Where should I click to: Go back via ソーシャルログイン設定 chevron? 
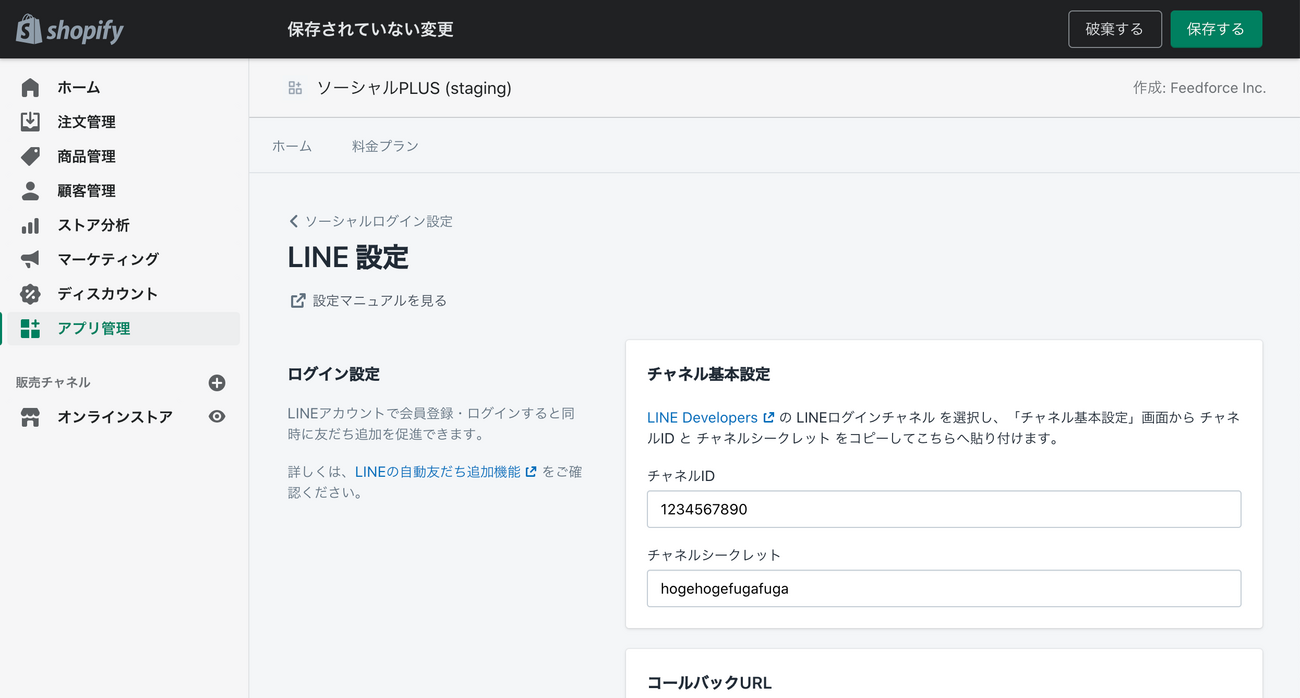294,221
